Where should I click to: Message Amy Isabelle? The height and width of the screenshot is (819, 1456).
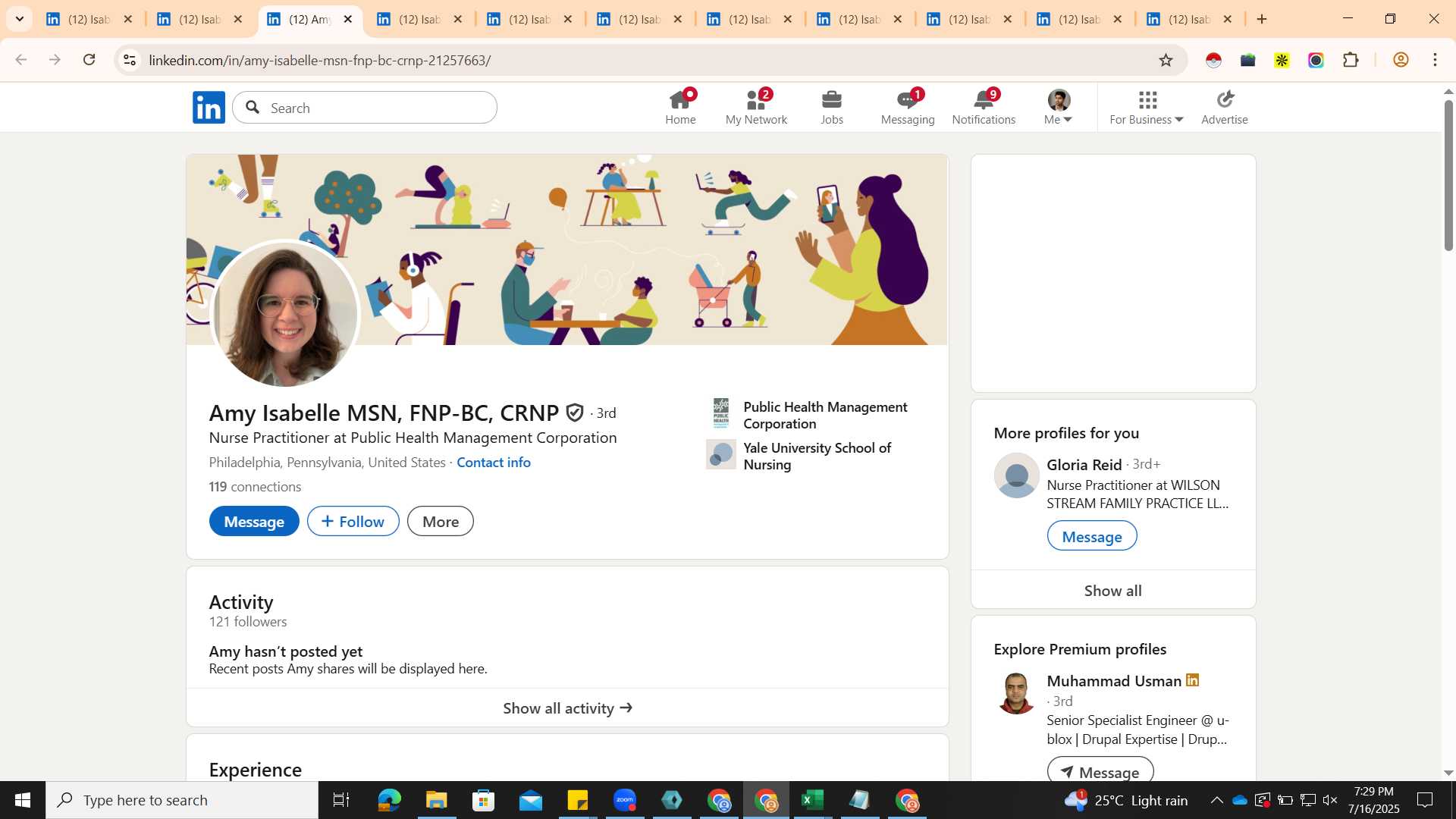pyautogui.click(x=254, y=521)
